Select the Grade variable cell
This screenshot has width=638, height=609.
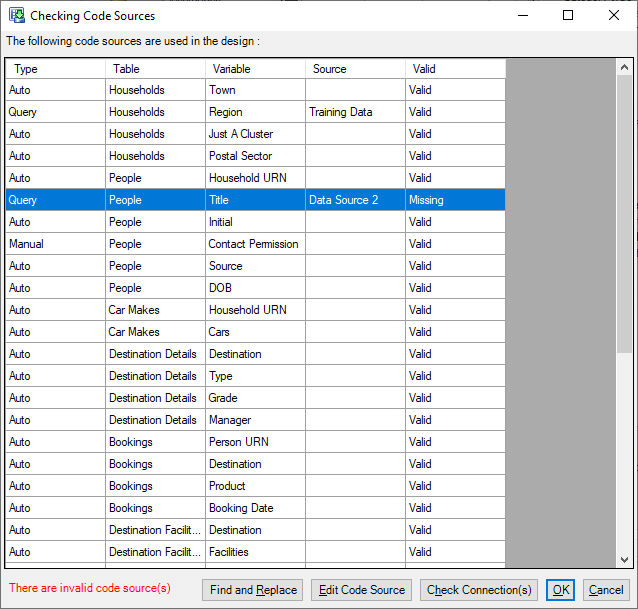coord(256,397)
